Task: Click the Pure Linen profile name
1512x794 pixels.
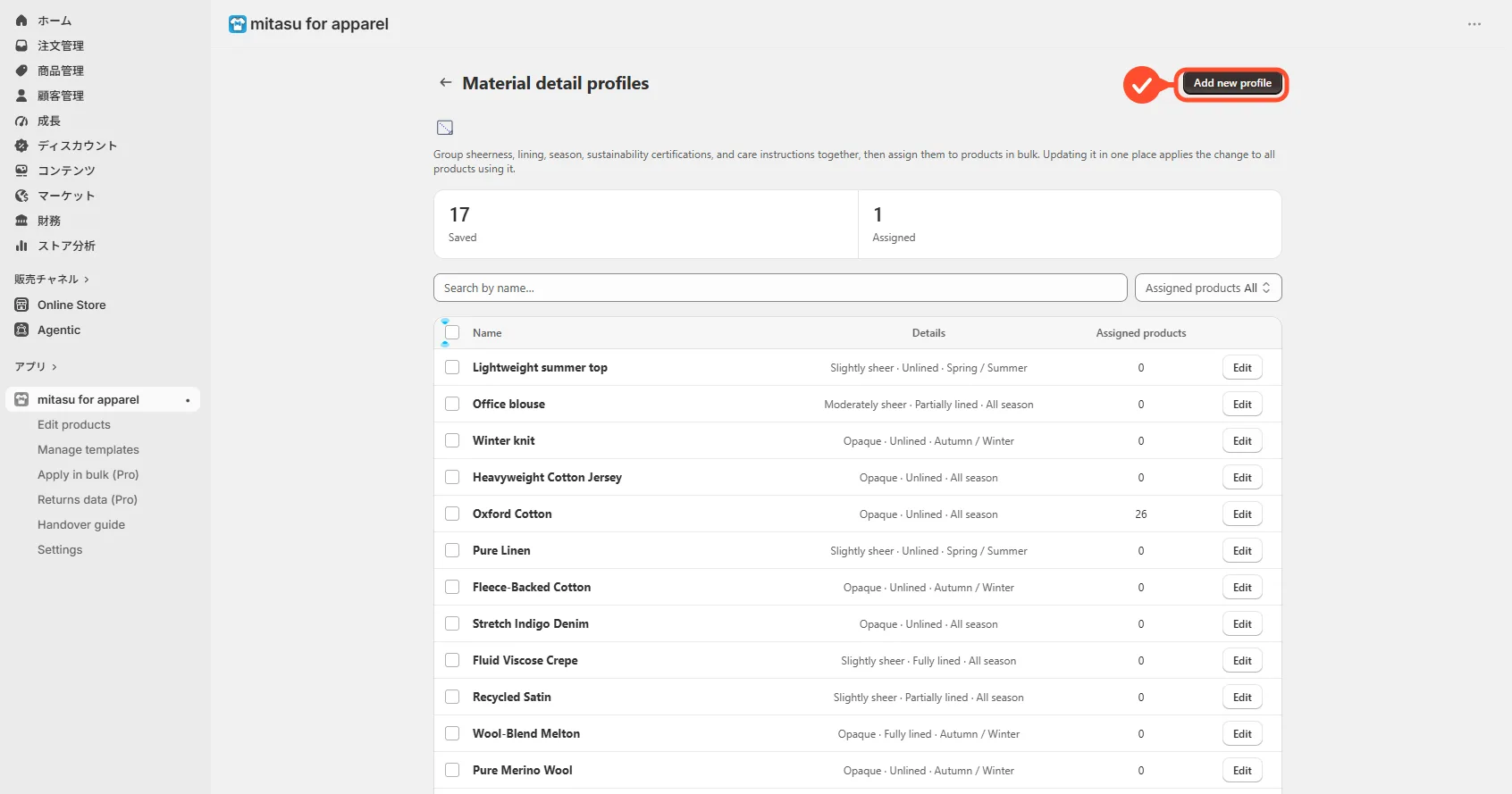Action: click(x=501, y=550)
